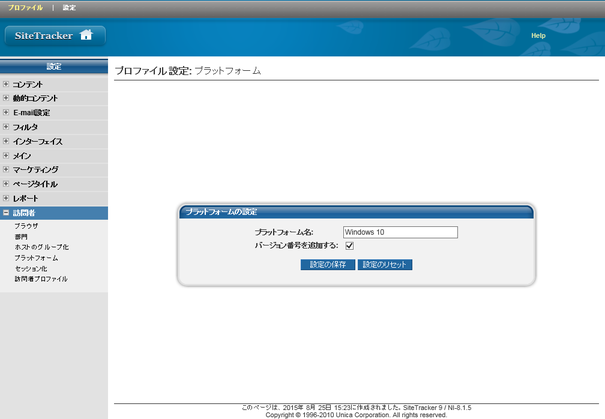Toggle the バージョン番号を追加する checkbox

coord(350,245)
